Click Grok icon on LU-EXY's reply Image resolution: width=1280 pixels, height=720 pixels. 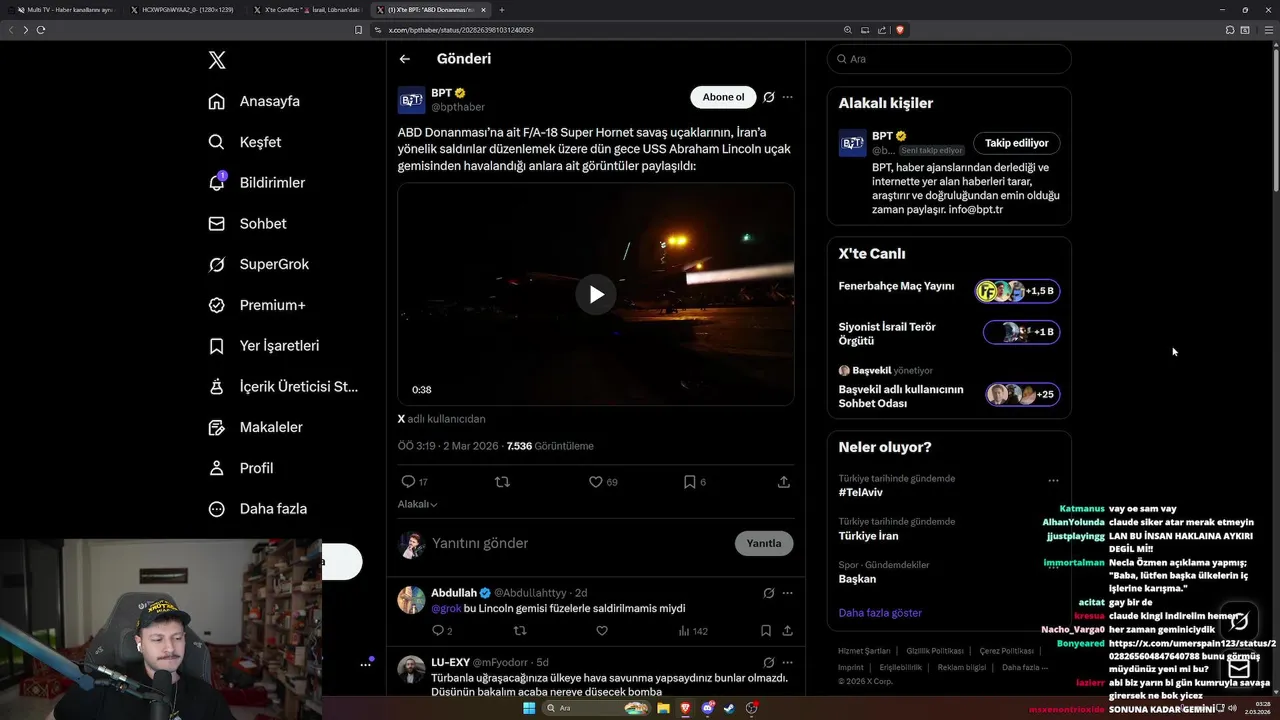tap(768, 662)
